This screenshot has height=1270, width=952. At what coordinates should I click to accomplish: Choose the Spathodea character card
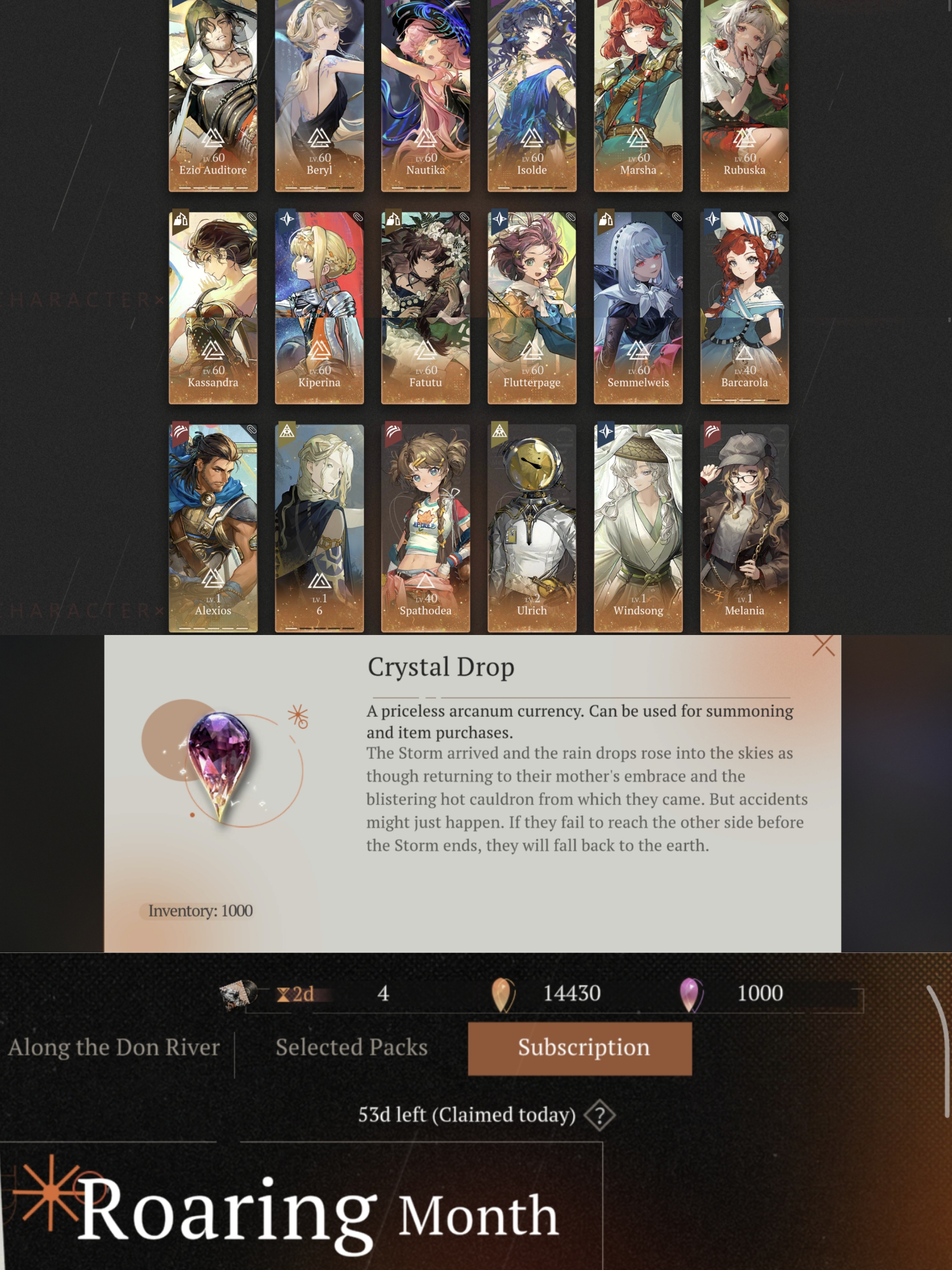point(425,528)
